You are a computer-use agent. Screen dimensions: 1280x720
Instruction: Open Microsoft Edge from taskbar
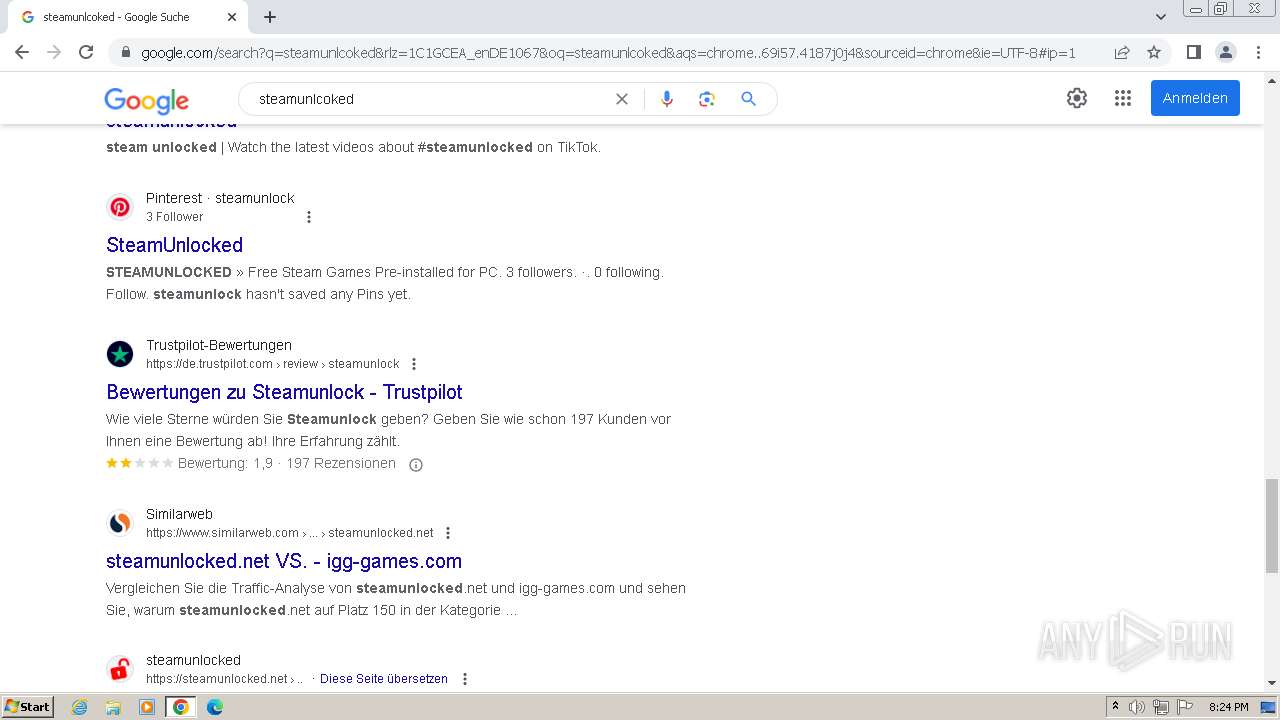[x=214, y=707]
